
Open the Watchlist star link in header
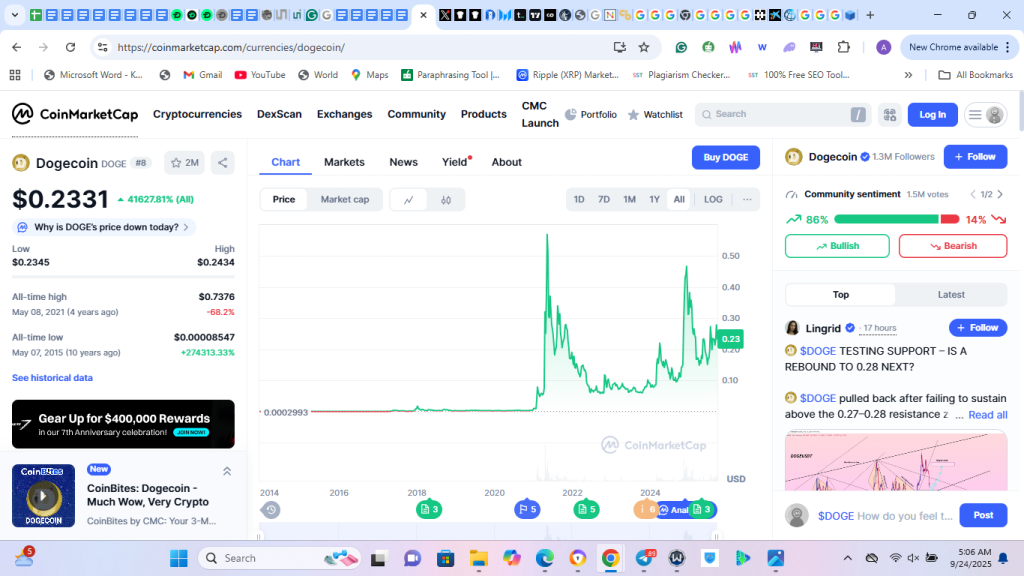655,114
